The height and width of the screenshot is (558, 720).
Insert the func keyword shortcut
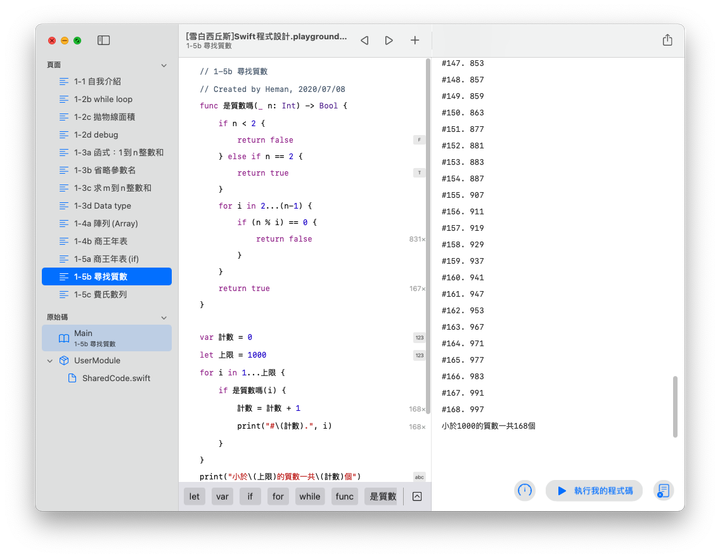pos(344,496)
